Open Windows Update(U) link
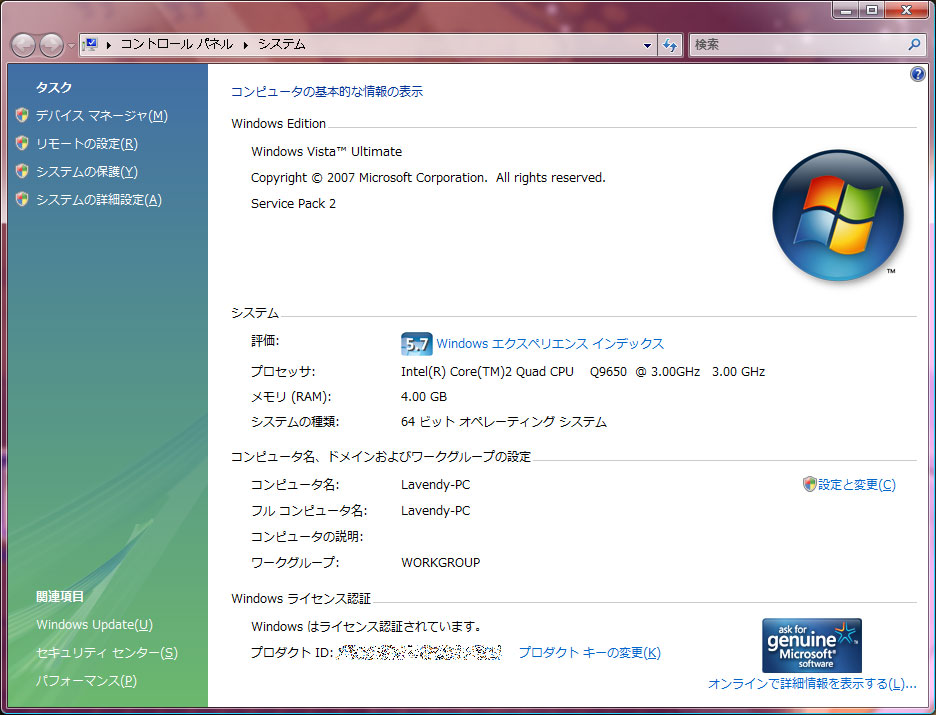 click(x=94, y=624)
